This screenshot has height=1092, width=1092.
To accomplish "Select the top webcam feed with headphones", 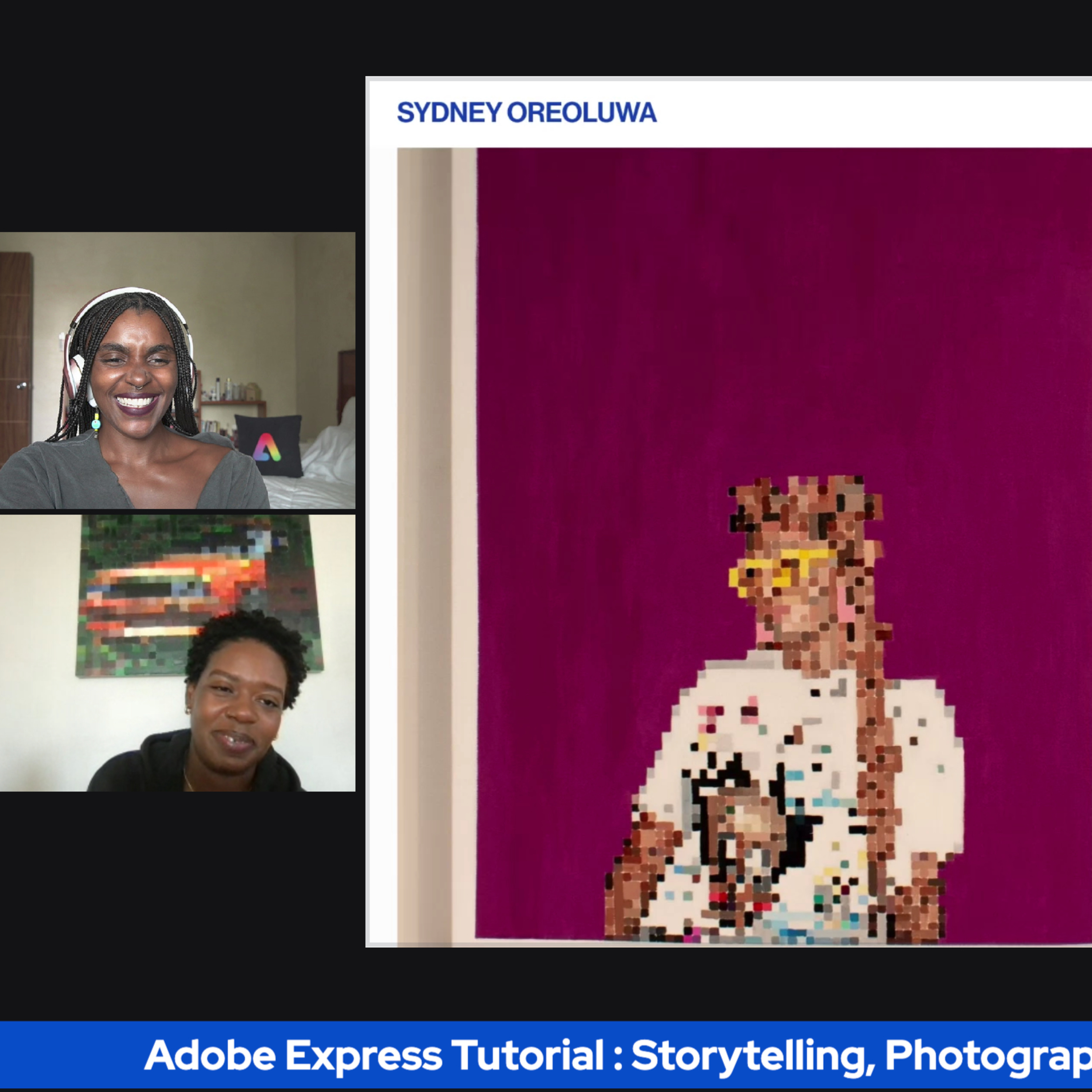I will click(178, 370).
